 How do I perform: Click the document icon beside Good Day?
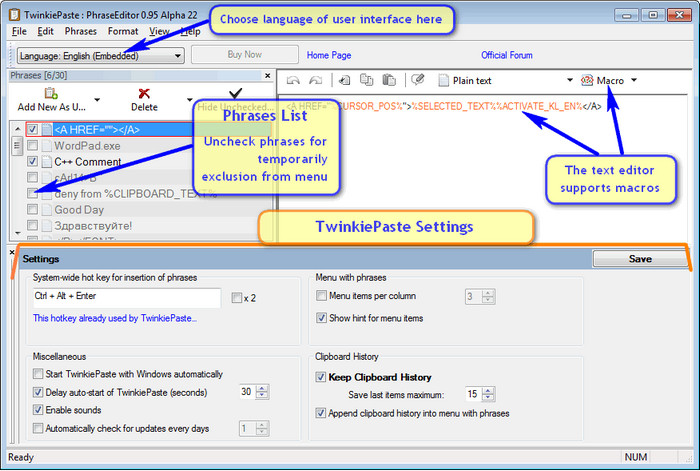pyautogui.click(x=46, y=210)
